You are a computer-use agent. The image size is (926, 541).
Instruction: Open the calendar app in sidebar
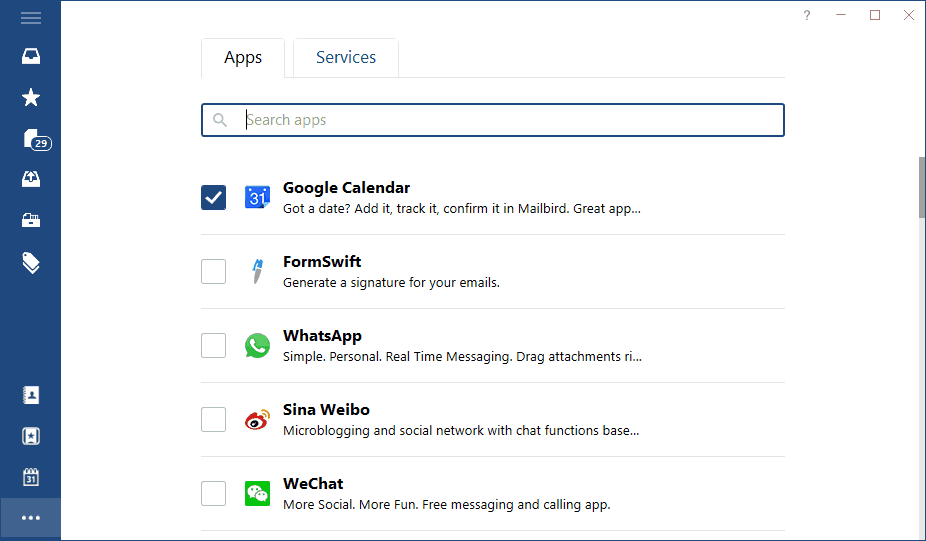tap(31, 477)
